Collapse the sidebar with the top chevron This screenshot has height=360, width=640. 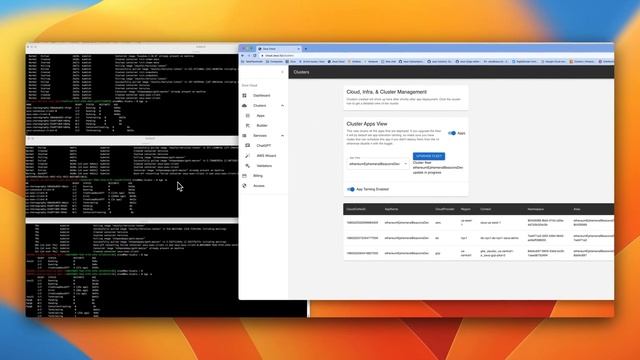pyautogui.click(x=282, y=72)
